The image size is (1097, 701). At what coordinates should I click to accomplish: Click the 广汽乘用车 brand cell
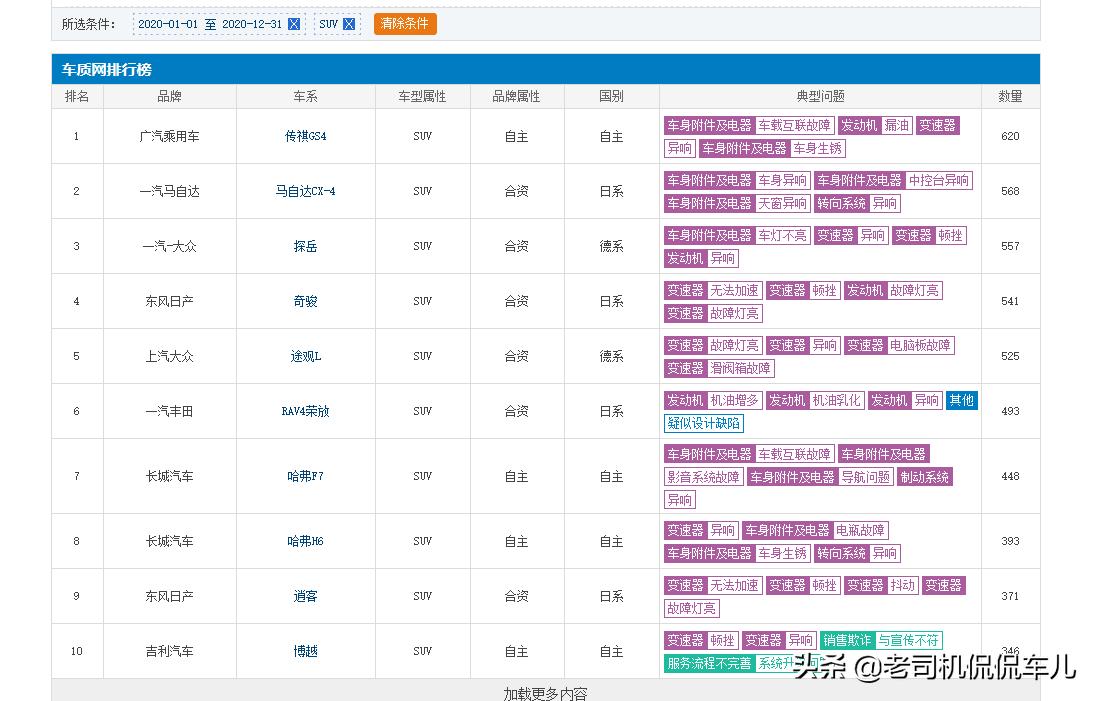point(169,136)
